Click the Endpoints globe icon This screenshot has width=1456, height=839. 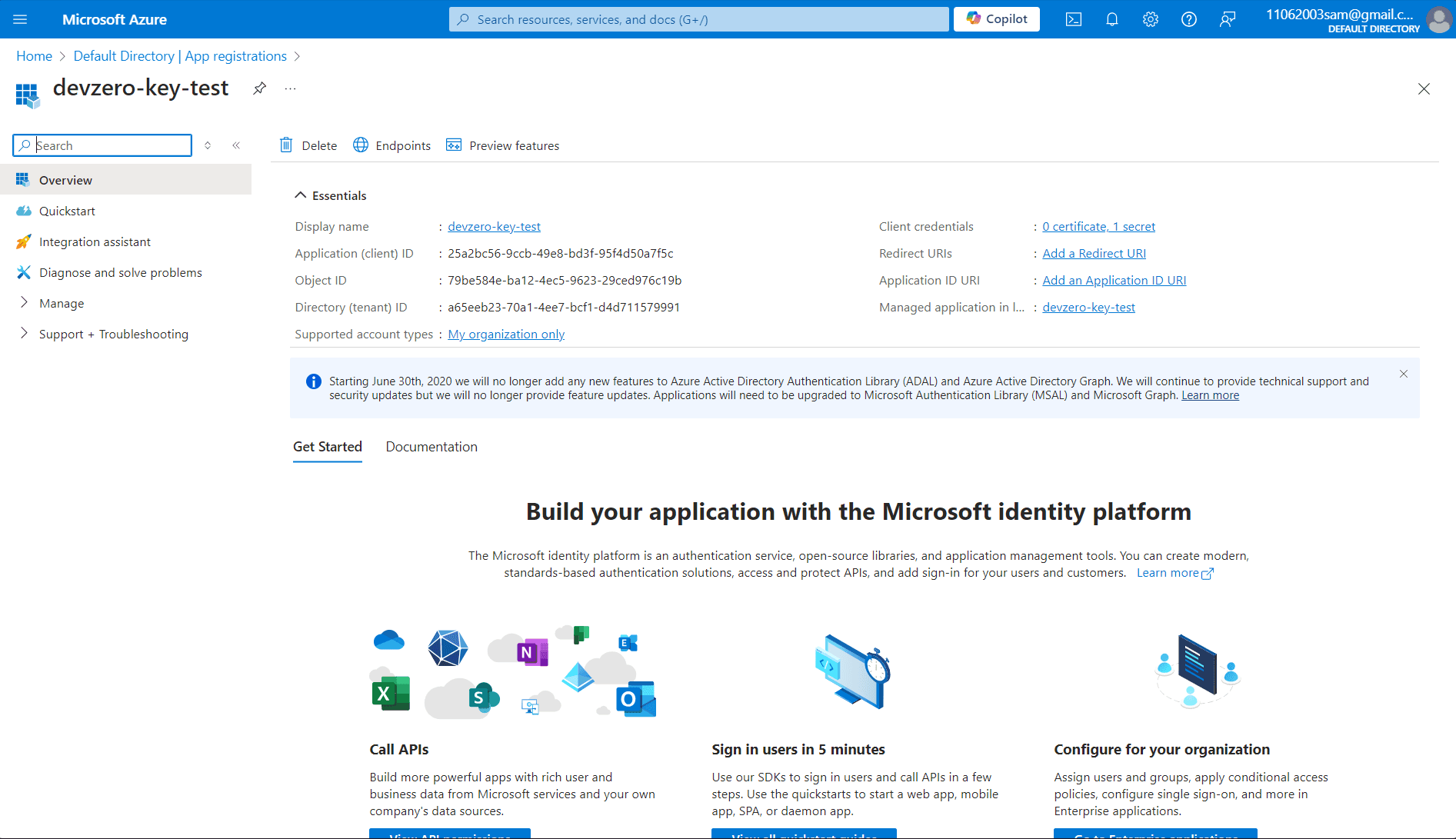[361, 145]
